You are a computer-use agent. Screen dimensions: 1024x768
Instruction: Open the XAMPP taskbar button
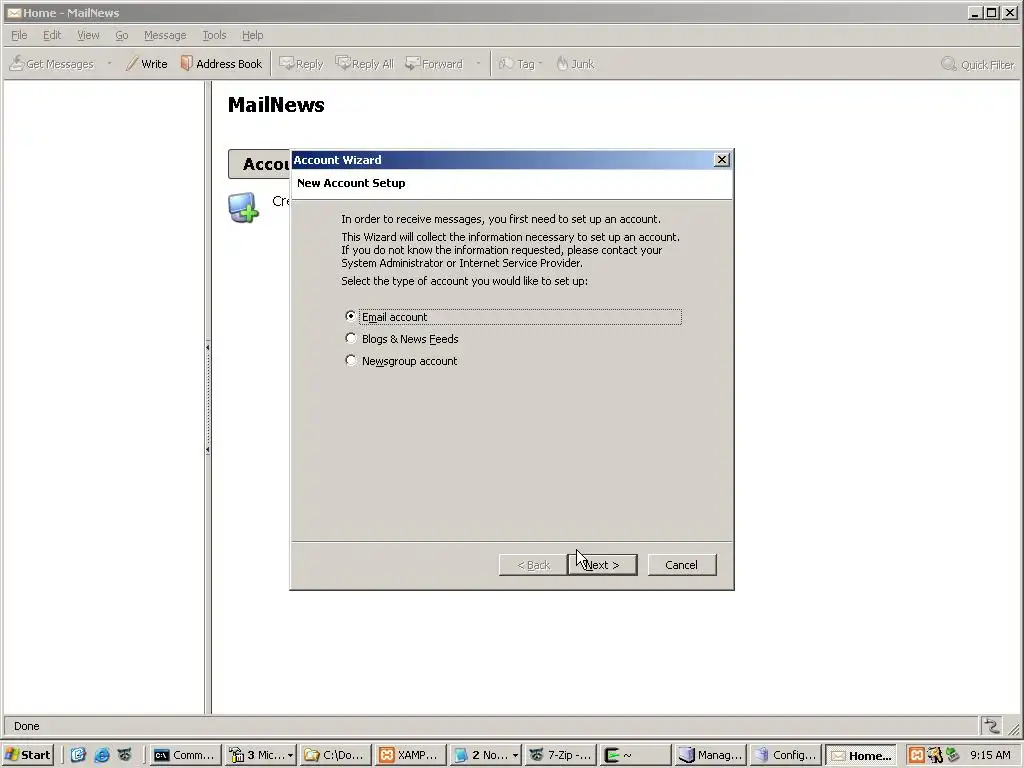click(x=411, y=755)
